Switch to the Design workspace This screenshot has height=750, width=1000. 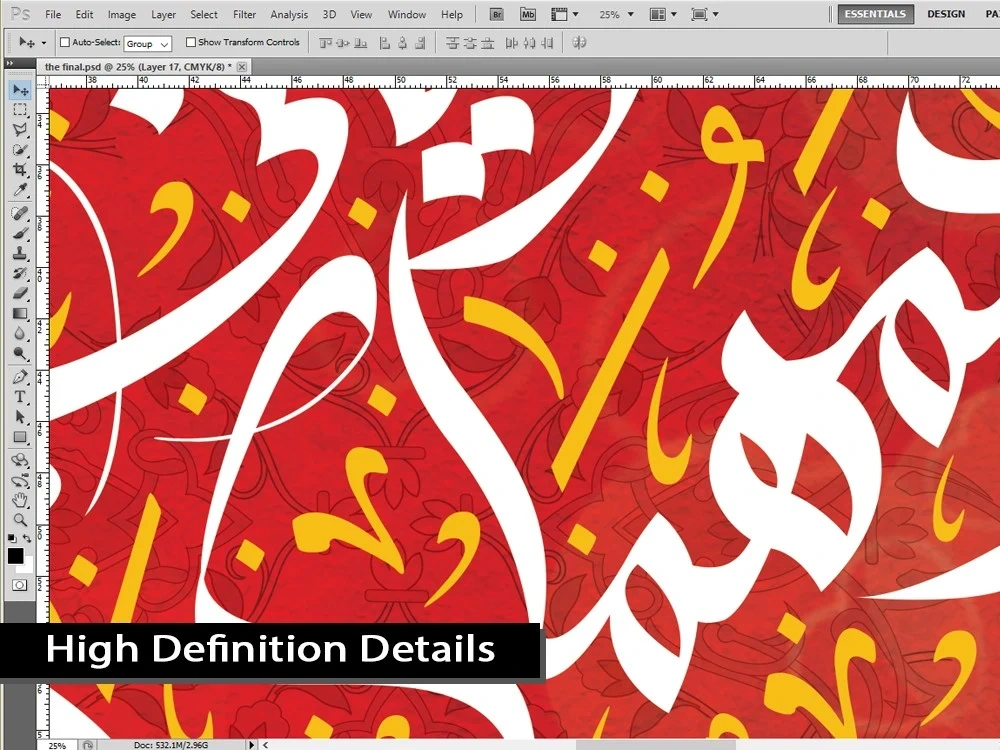click(946, 14)
